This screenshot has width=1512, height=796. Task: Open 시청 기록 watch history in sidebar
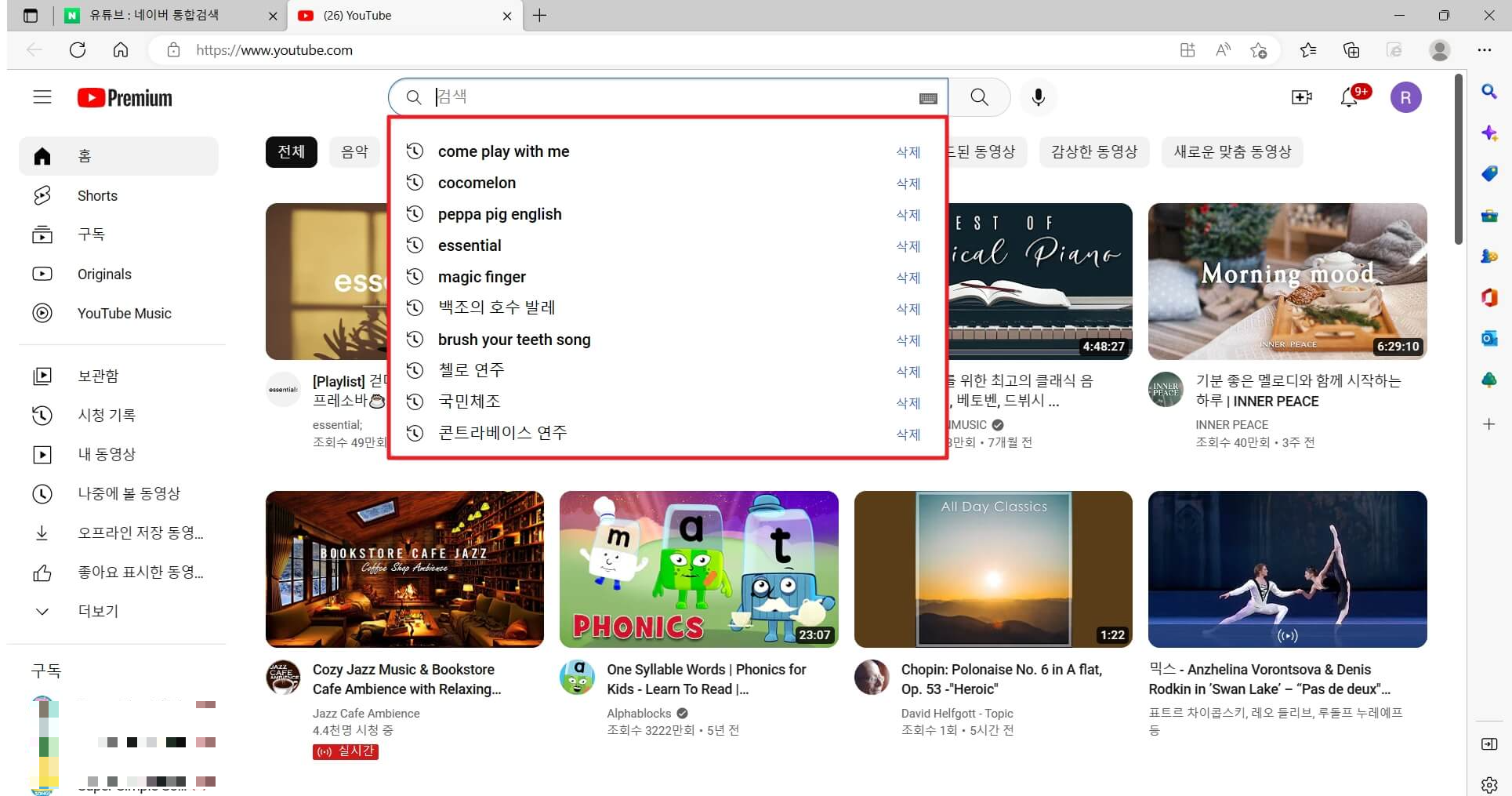coord(107,415)
